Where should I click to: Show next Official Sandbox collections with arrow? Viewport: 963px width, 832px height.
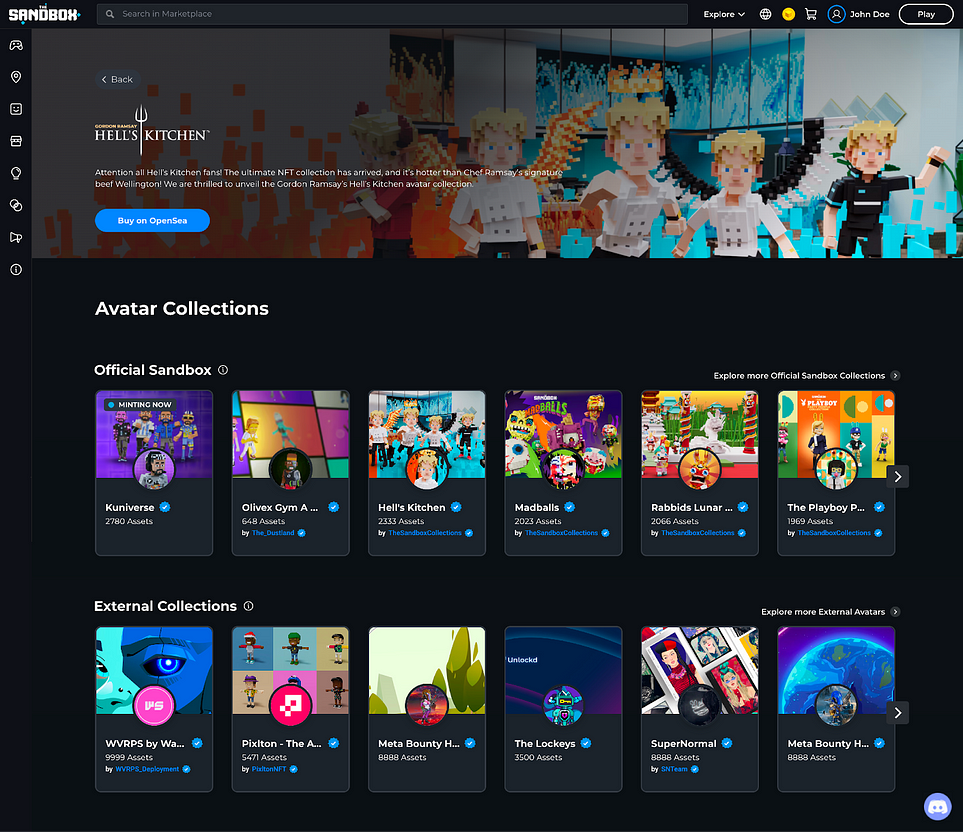click(x=898, y=476)
